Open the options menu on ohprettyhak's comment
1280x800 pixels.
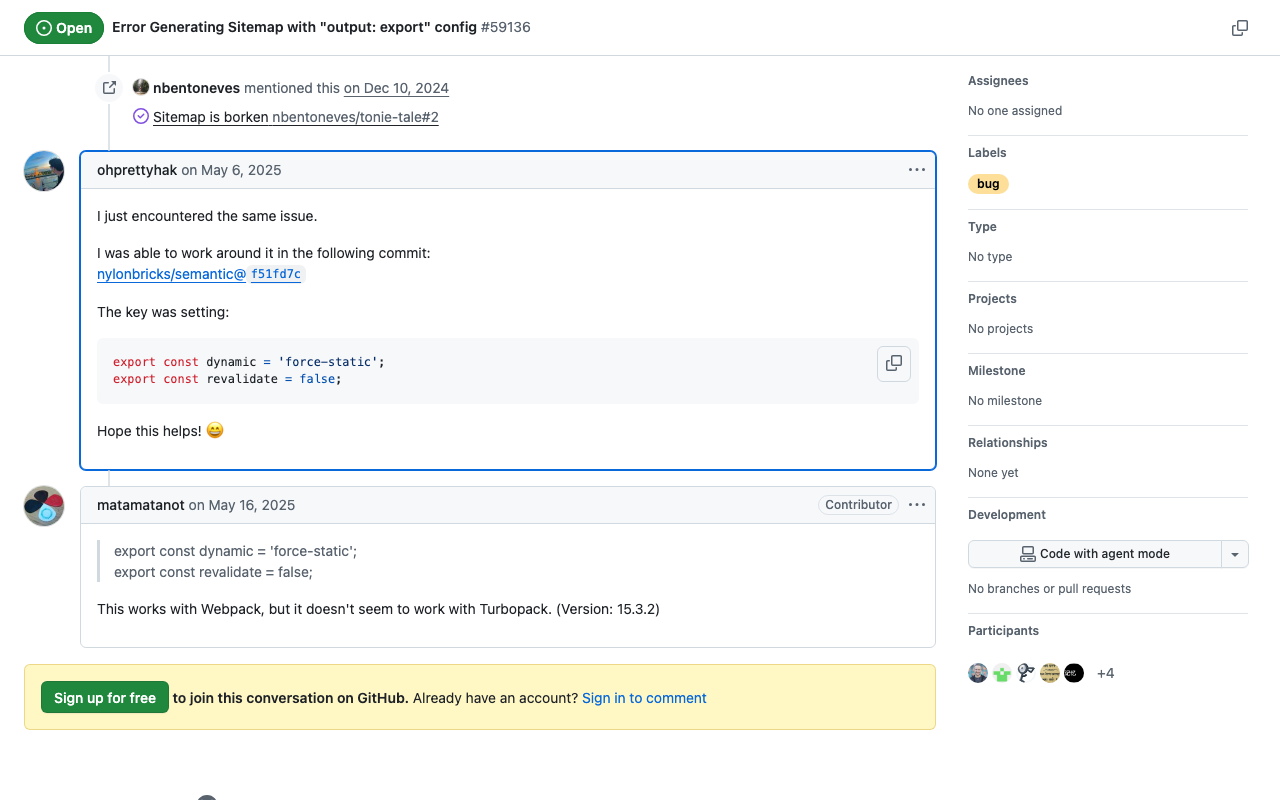coord(916,169)
